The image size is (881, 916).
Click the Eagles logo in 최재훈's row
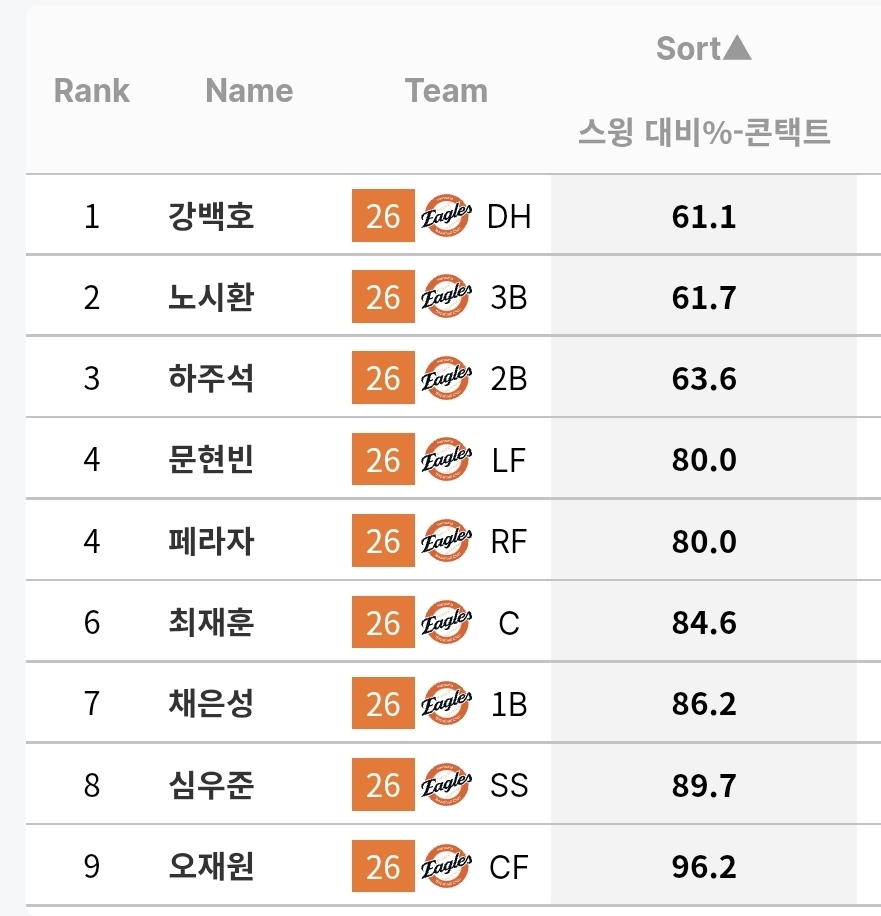click(446, 623)
